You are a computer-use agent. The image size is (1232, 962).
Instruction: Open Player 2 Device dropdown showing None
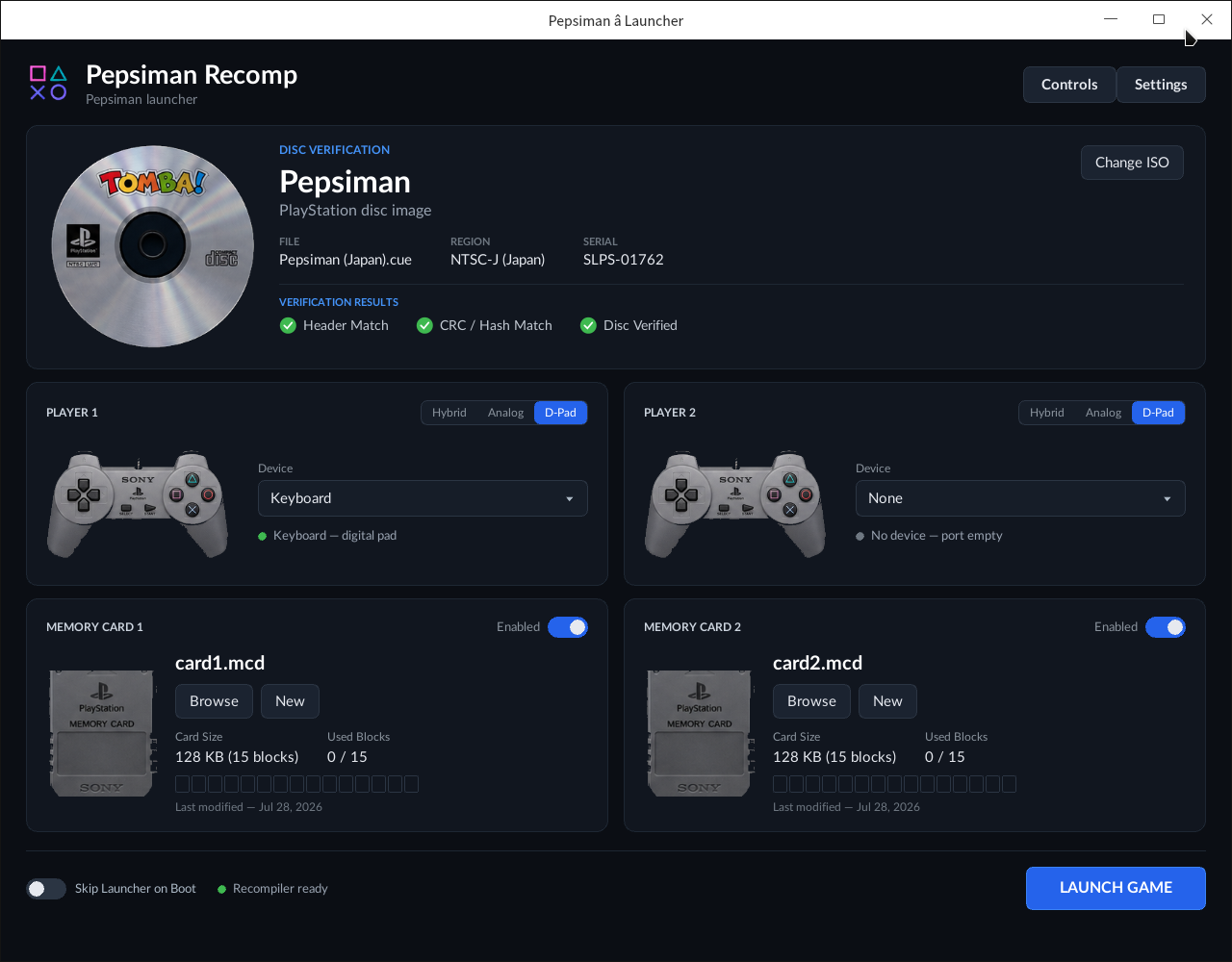coord(1020,498)
